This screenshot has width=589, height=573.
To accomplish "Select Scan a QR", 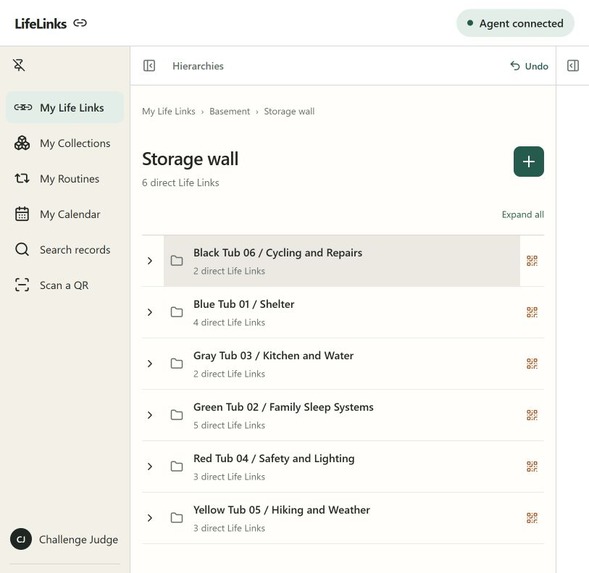I will 65,285.
